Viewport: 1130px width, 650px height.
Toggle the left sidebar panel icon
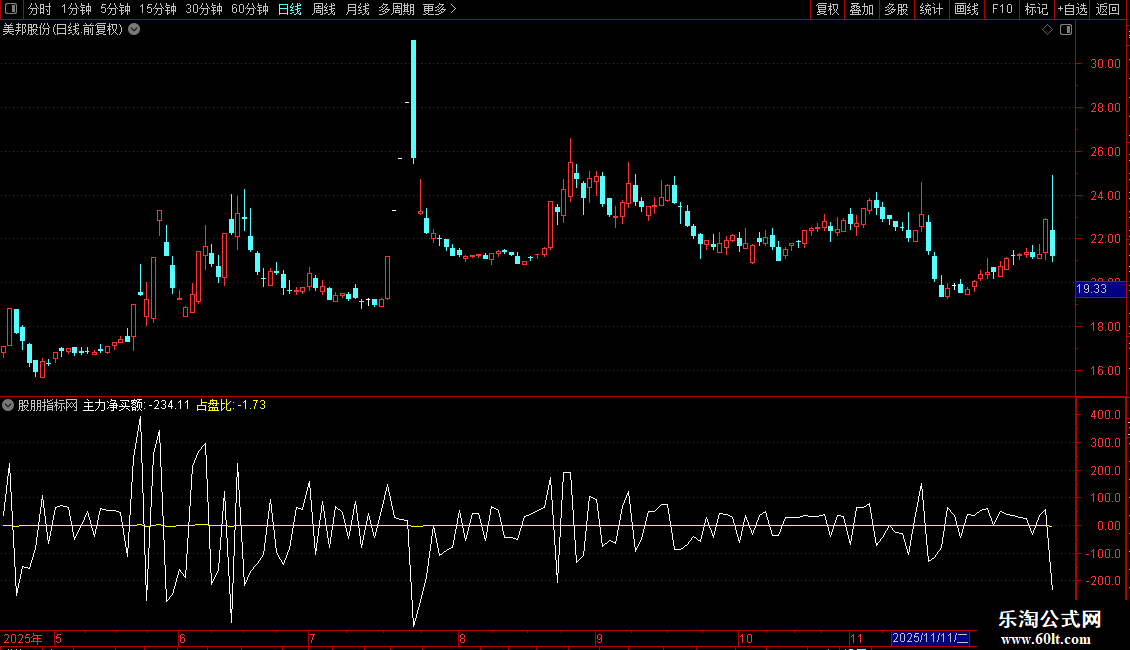(x=11, y=9)
